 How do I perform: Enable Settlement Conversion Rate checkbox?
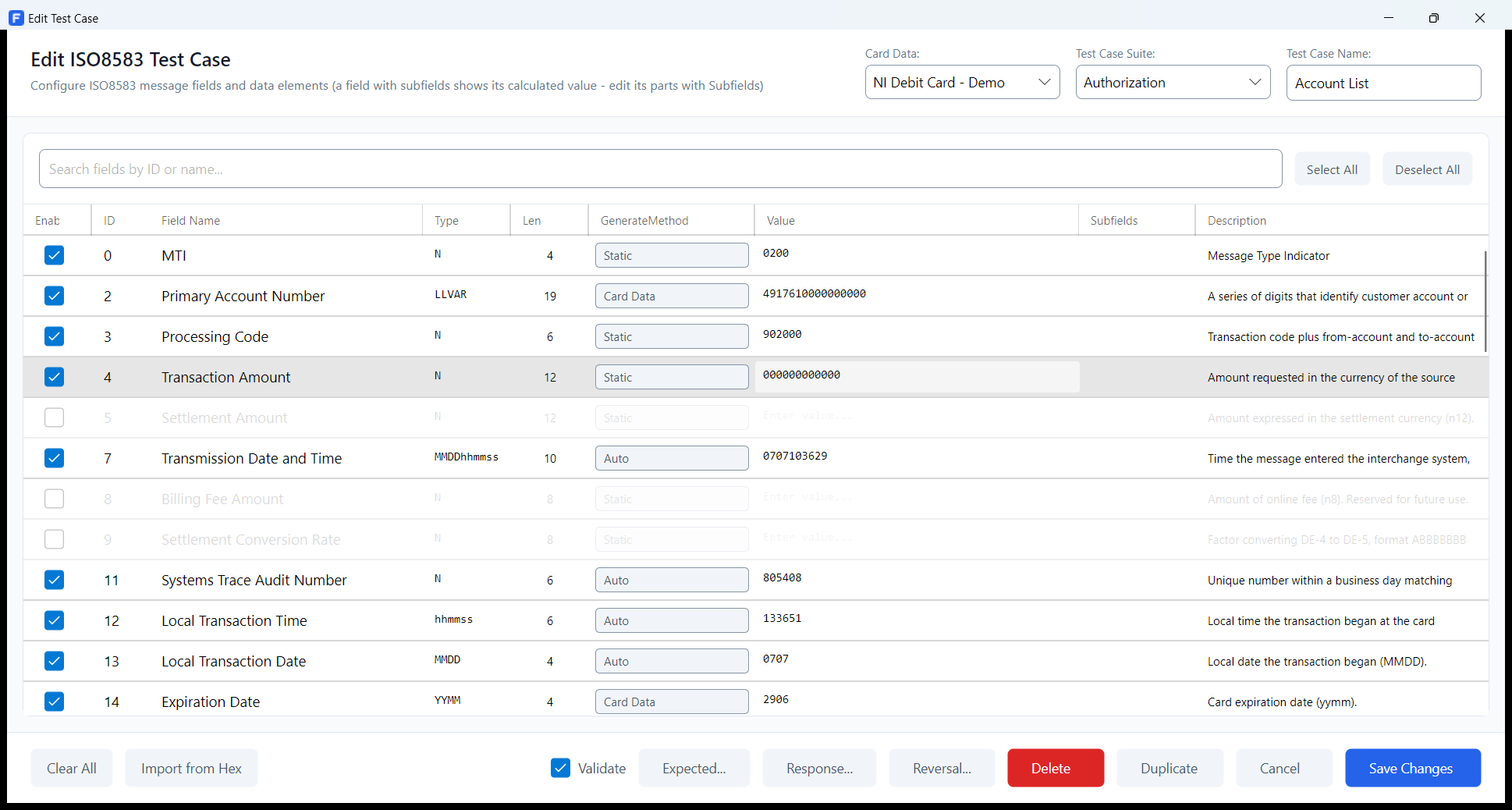(x=54, y=539)
